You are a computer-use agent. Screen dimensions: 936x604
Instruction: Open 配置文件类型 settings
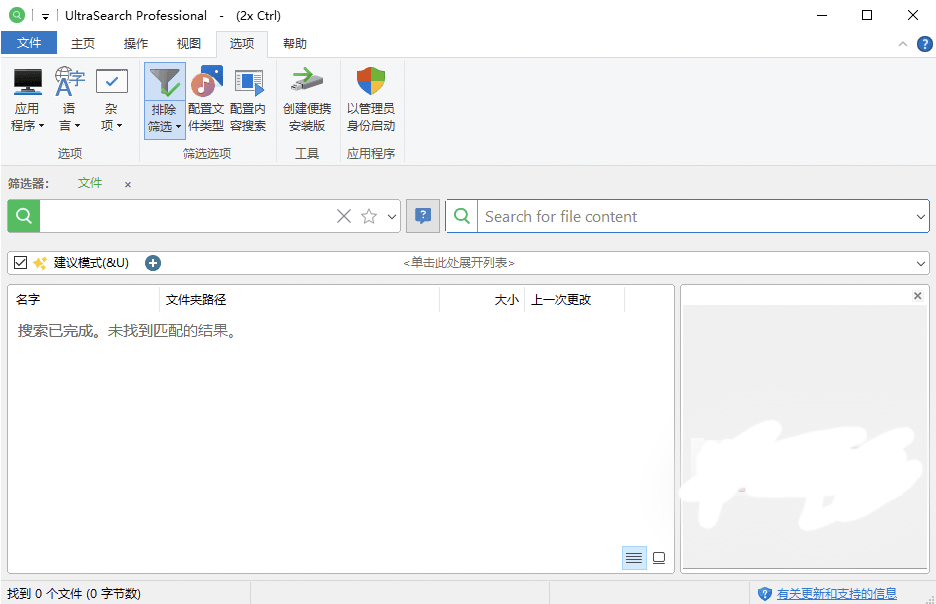click(x=206, y=100)
